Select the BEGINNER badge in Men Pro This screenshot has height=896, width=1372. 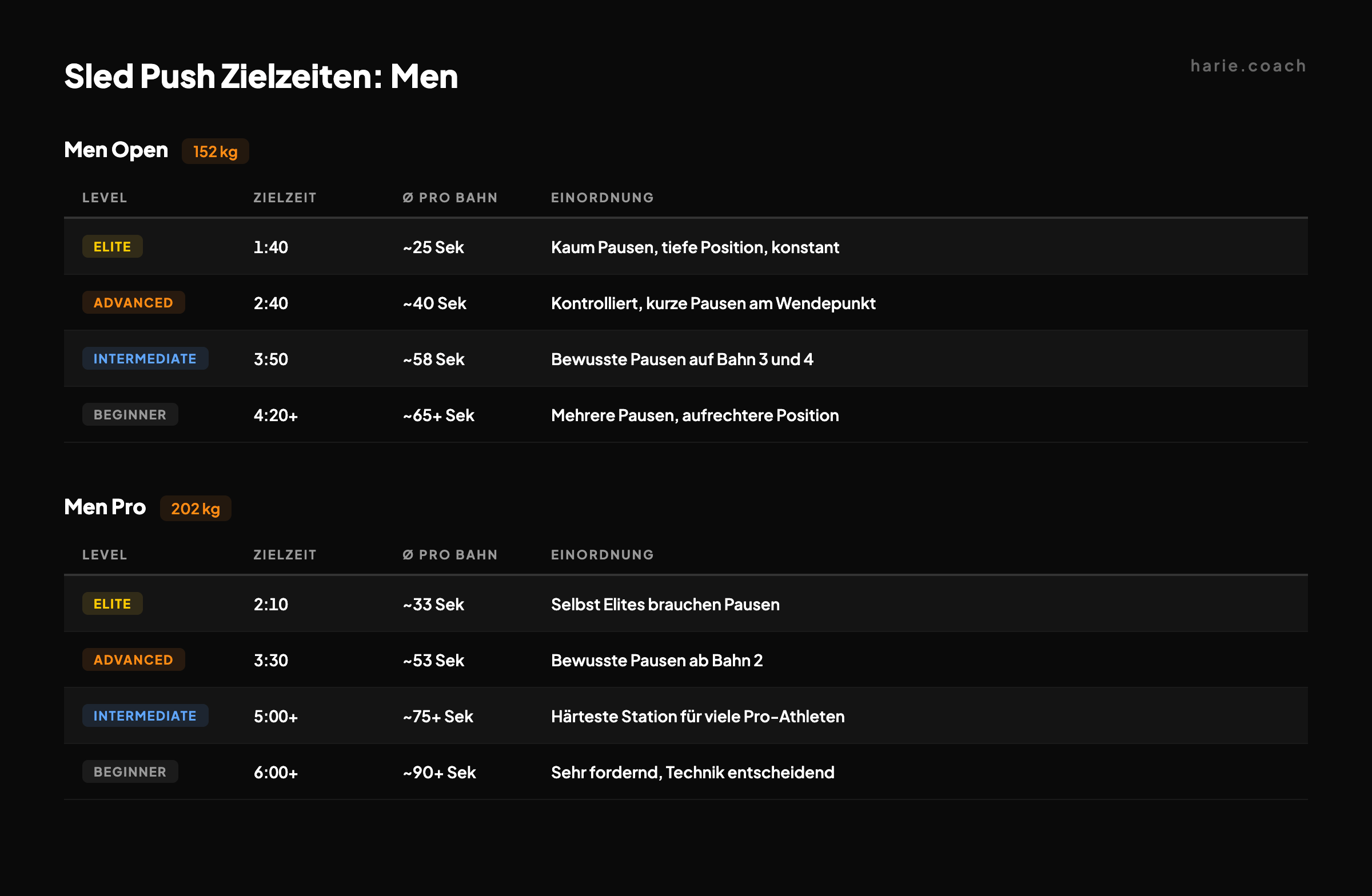130,771
